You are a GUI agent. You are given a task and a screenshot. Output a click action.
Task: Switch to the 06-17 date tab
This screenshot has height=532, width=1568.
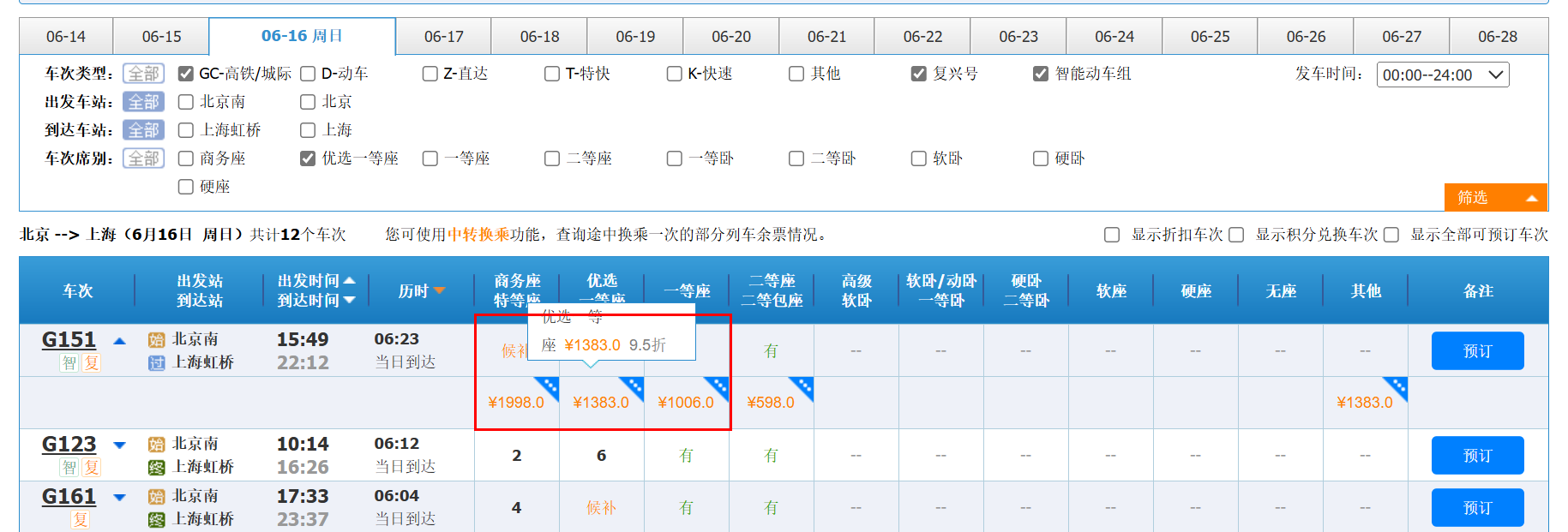pyautogui.click(x=443, y=37)
